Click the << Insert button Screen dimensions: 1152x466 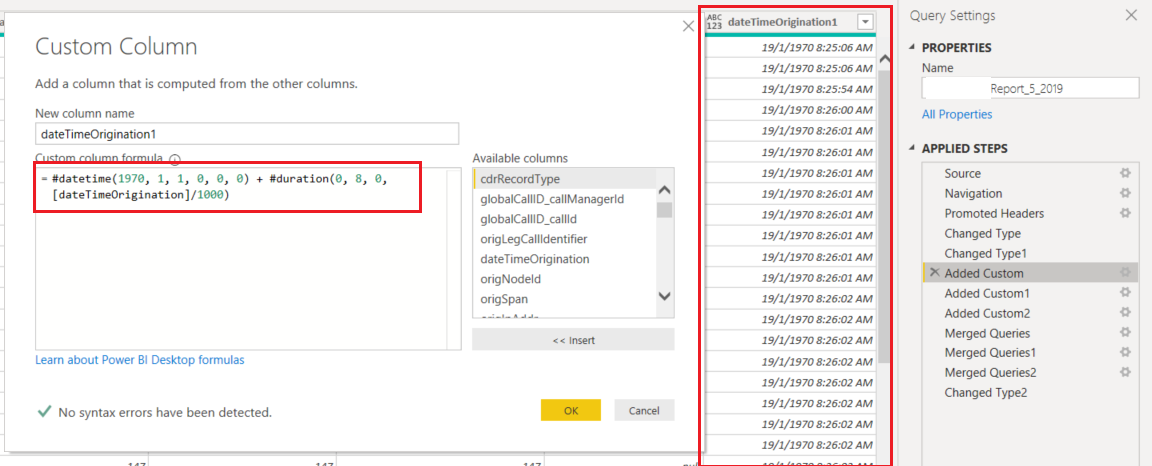(573, 340)
